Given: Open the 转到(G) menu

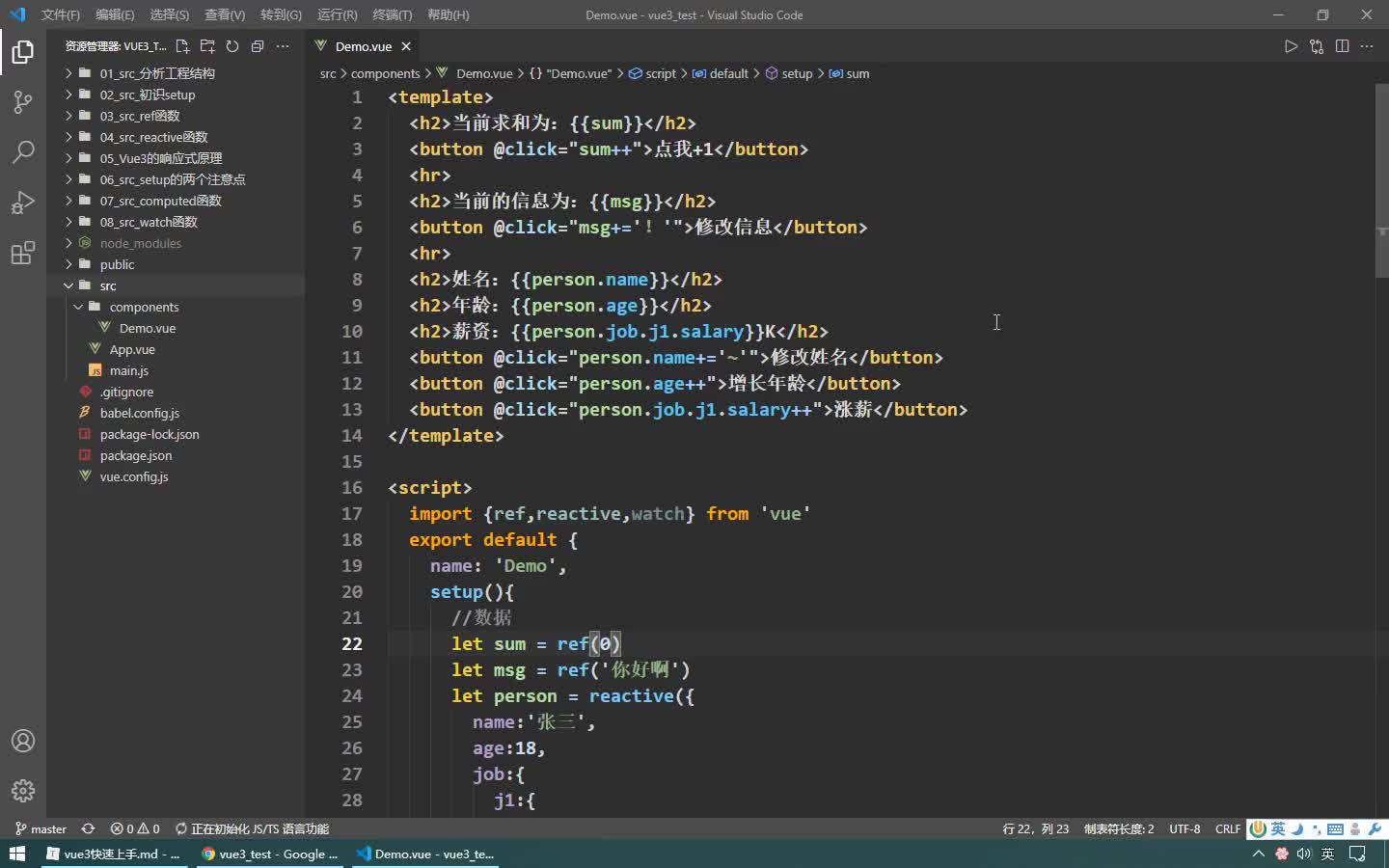Looking at the screenshot, I should [281, 14].
